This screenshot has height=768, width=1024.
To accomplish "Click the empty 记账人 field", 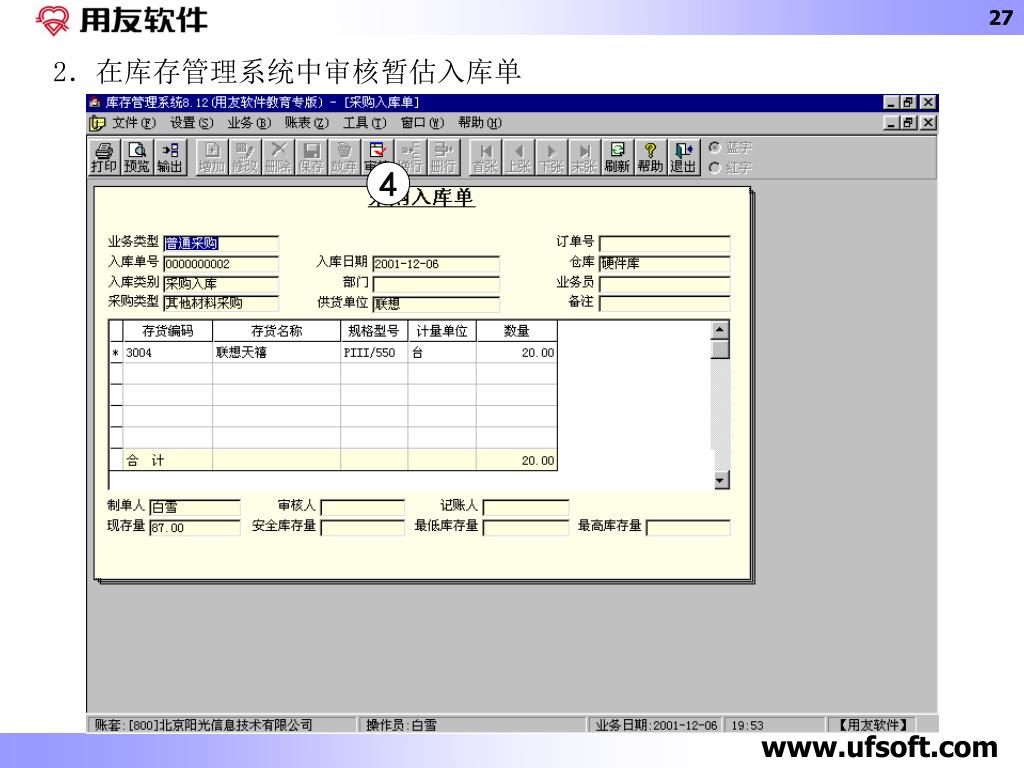I will 526,507.
